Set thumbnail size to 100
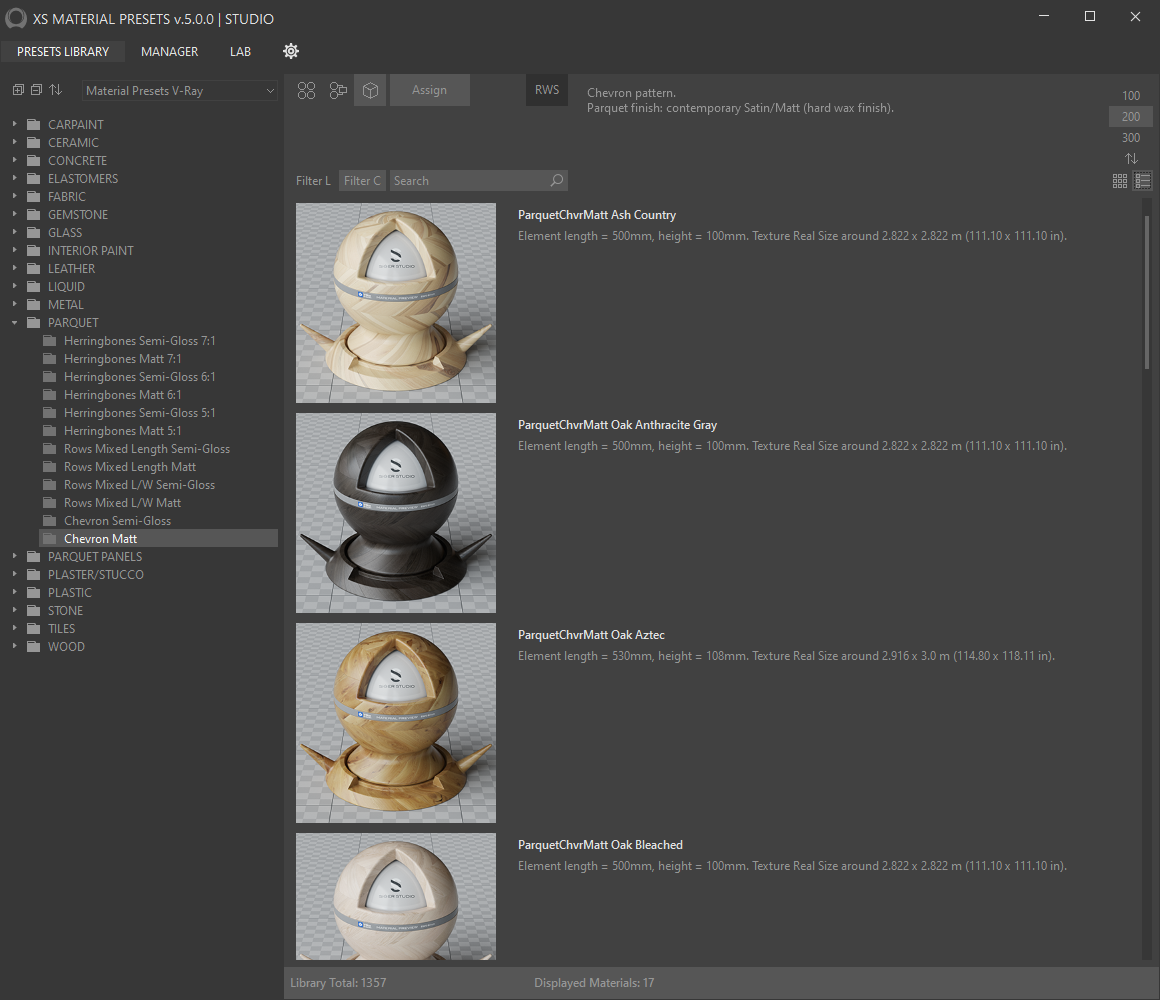Screen dimensions: 1160x1000 (1130, 95)
